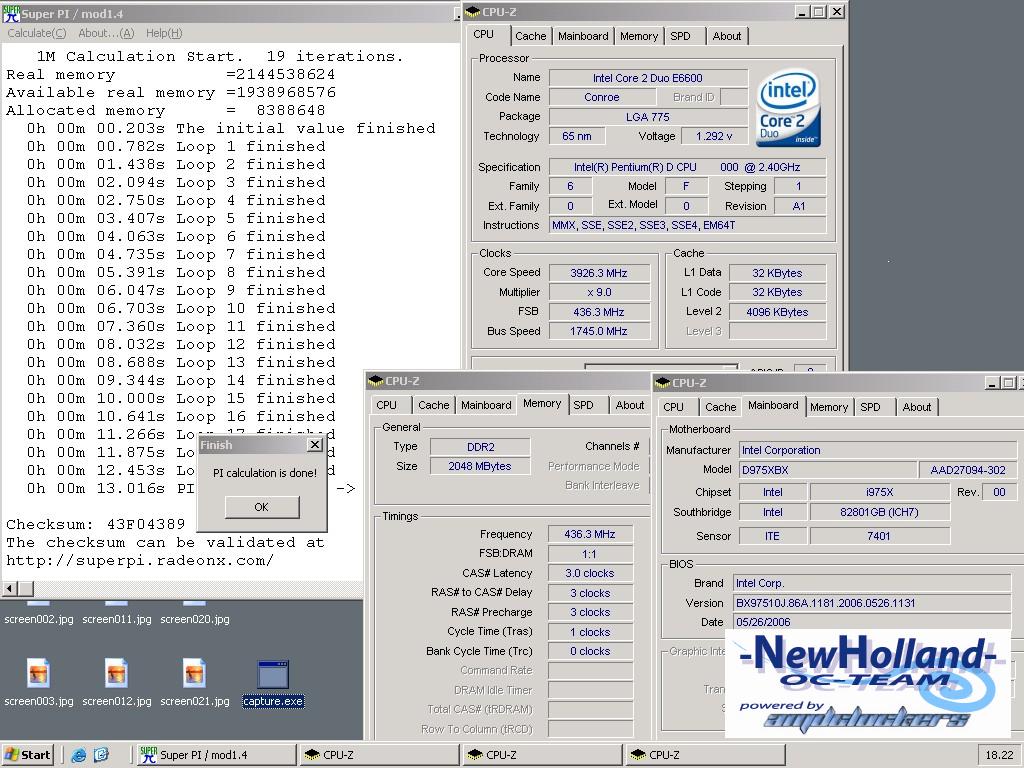This screenshot has width=1024, height=768.
Task: Click the multiplier value 'x 9.0'
Action: coord(599,293)
